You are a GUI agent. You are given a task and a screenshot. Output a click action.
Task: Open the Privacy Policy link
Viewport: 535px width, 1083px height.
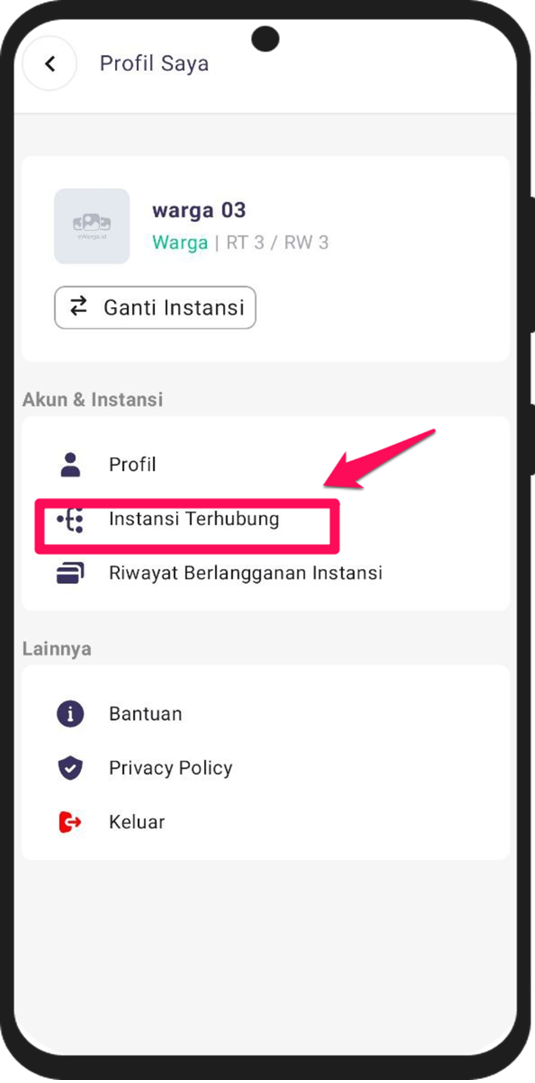coord(266,768)
